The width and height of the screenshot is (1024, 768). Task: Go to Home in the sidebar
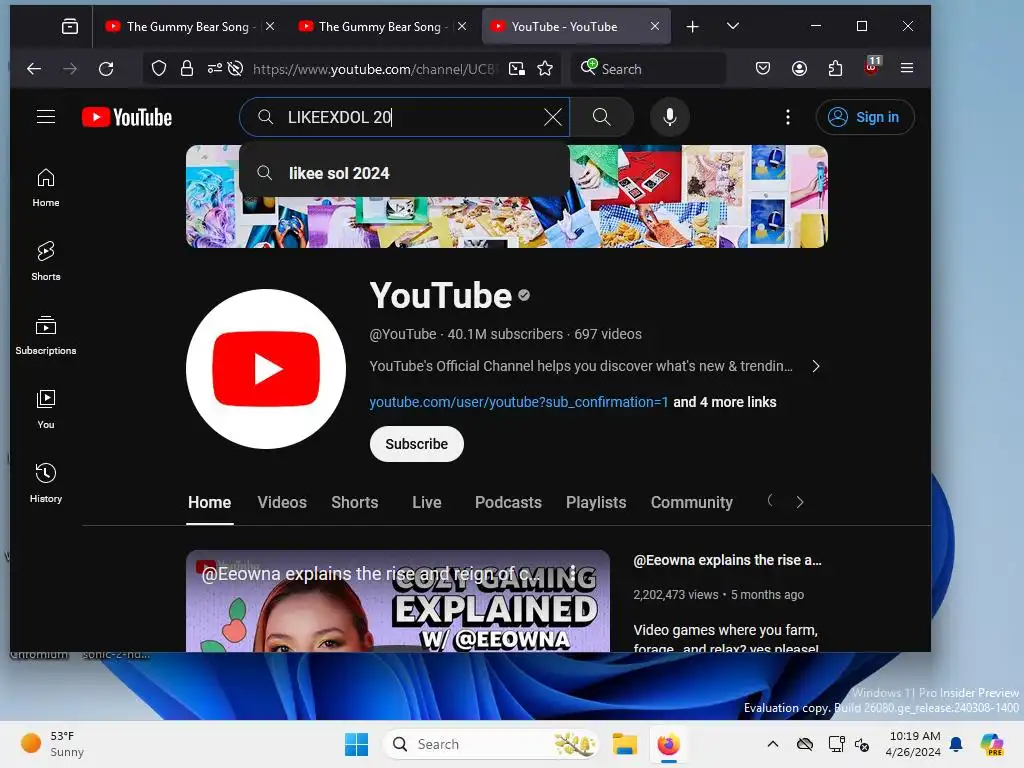(46, 188)
